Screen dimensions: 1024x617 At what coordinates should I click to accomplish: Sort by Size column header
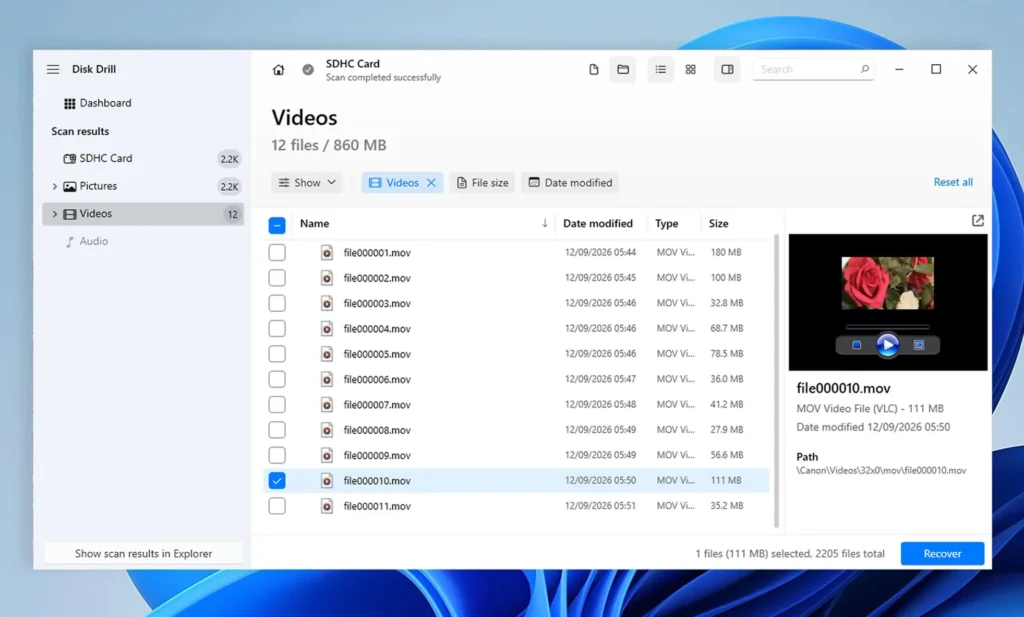[x=718, y=223]
